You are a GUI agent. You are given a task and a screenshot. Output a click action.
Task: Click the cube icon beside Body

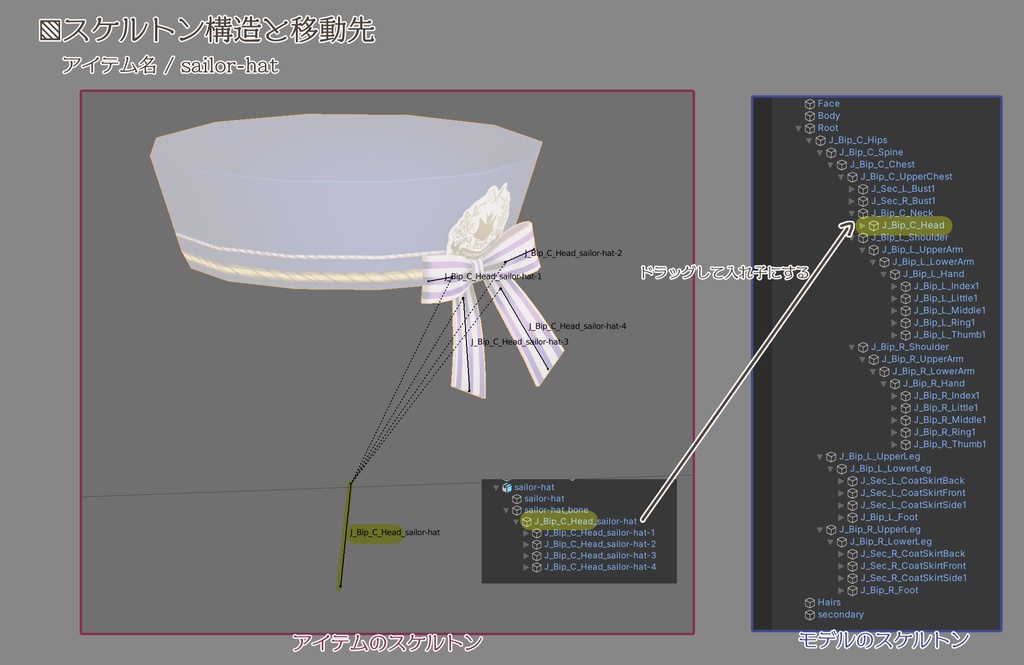(x=810, y=116)
